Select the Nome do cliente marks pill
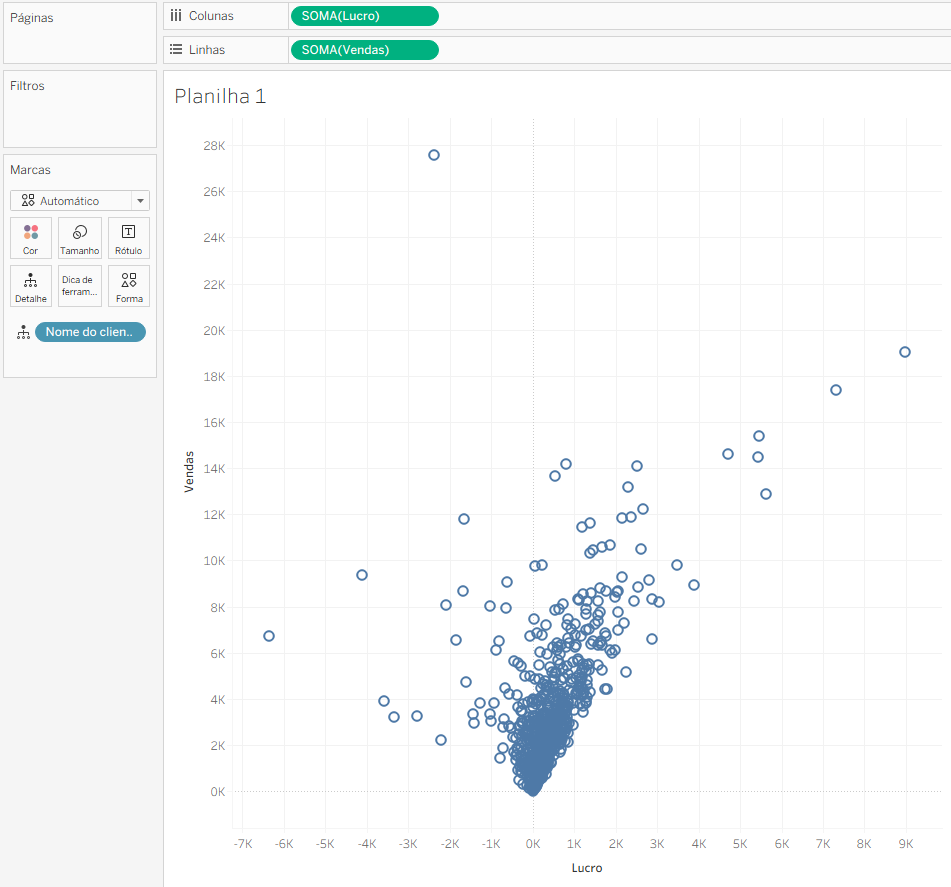The height and width of the screenshot is (887, 951). point(90,332)
